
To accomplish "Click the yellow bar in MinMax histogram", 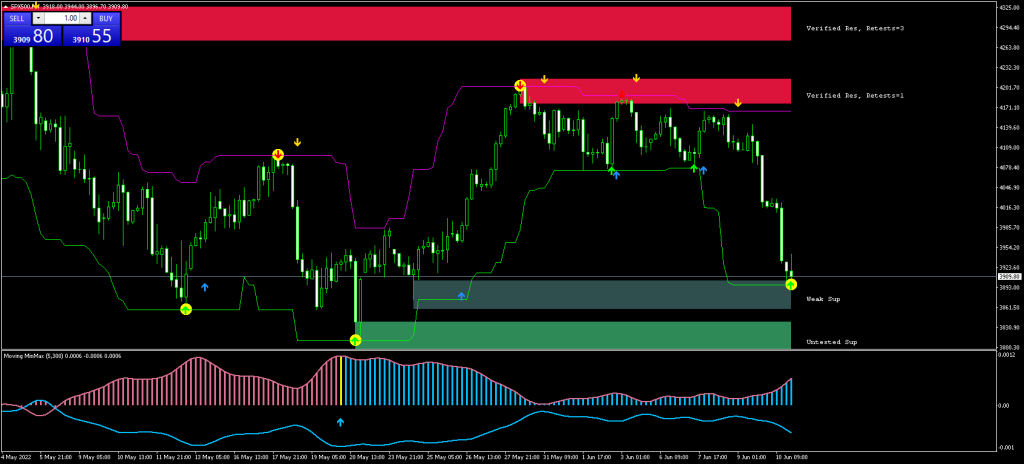I will 342,381.
